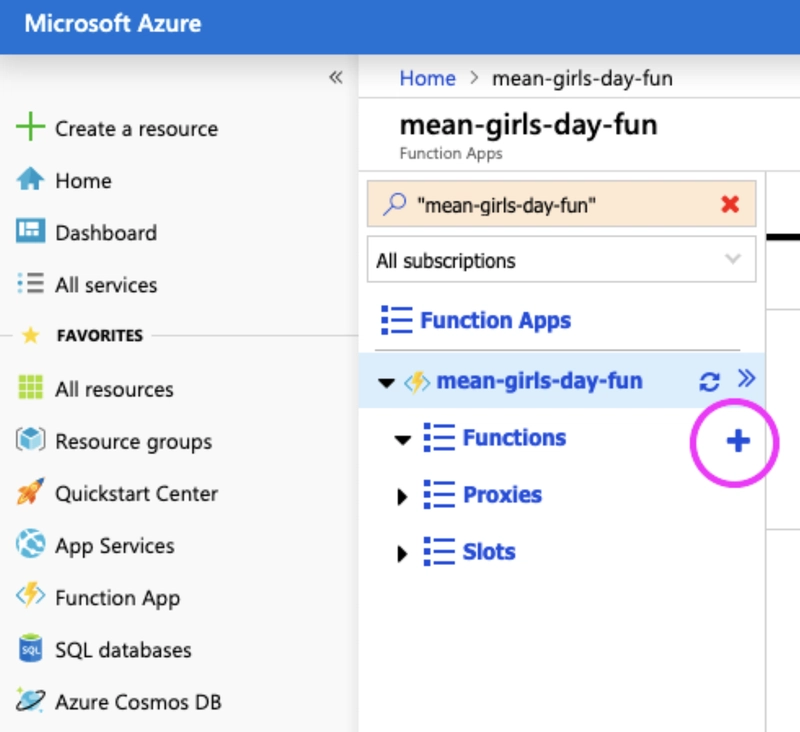Image resolution: width=800 pixels, height=732 pixels.
Task: Click the Azure Cosmos DB planet icon
Action: click(30, 701)
